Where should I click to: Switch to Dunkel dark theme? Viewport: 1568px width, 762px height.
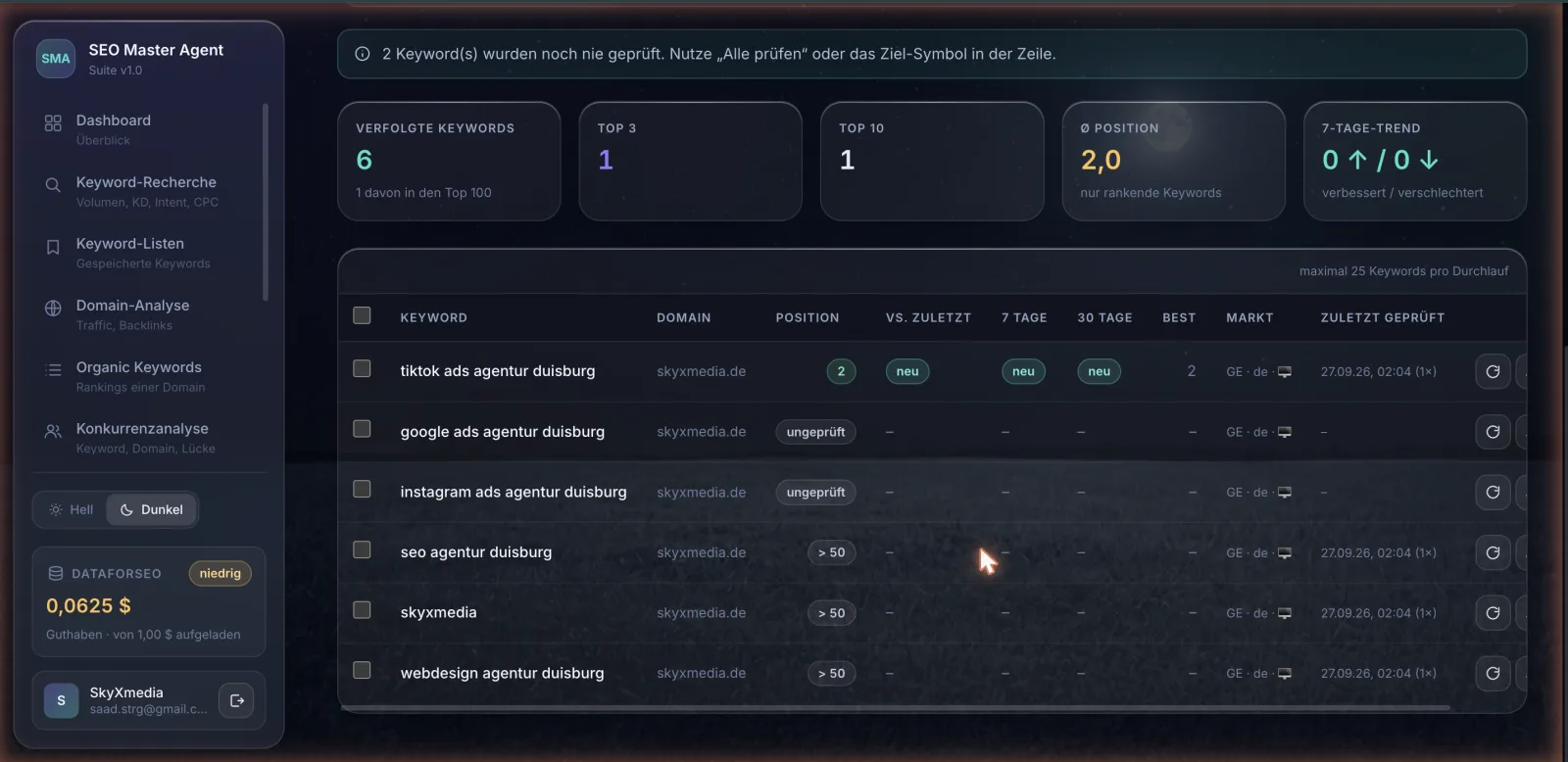point(152,509)
